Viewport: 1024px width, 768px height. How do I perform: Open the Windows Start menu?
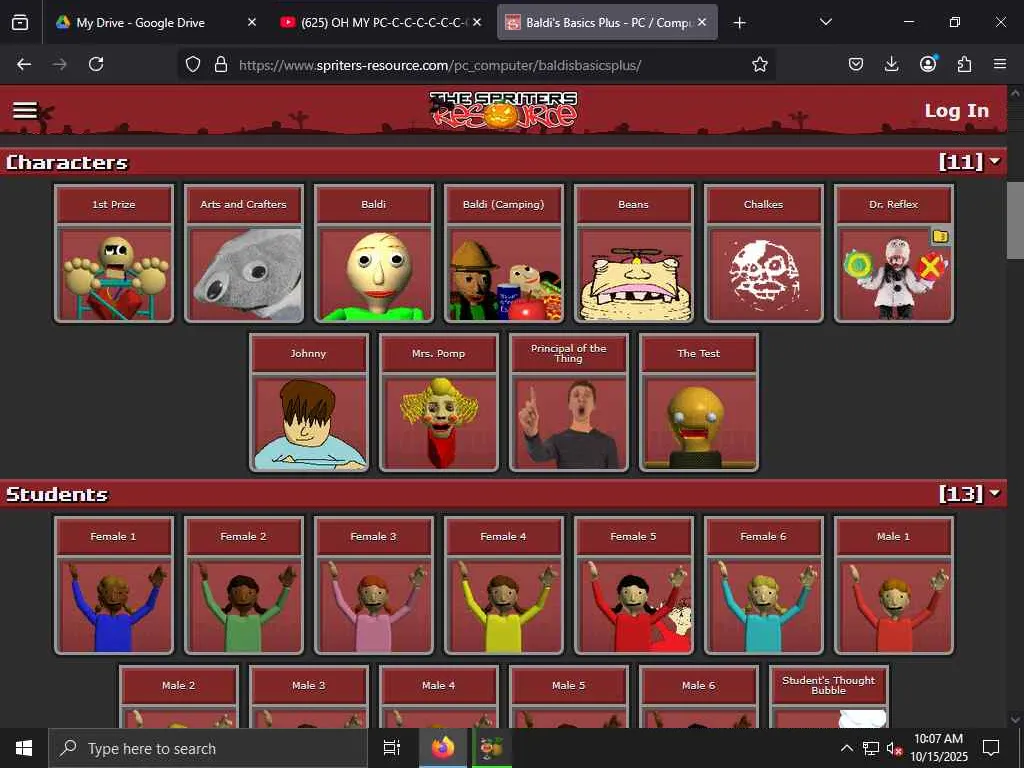[24, 748]
